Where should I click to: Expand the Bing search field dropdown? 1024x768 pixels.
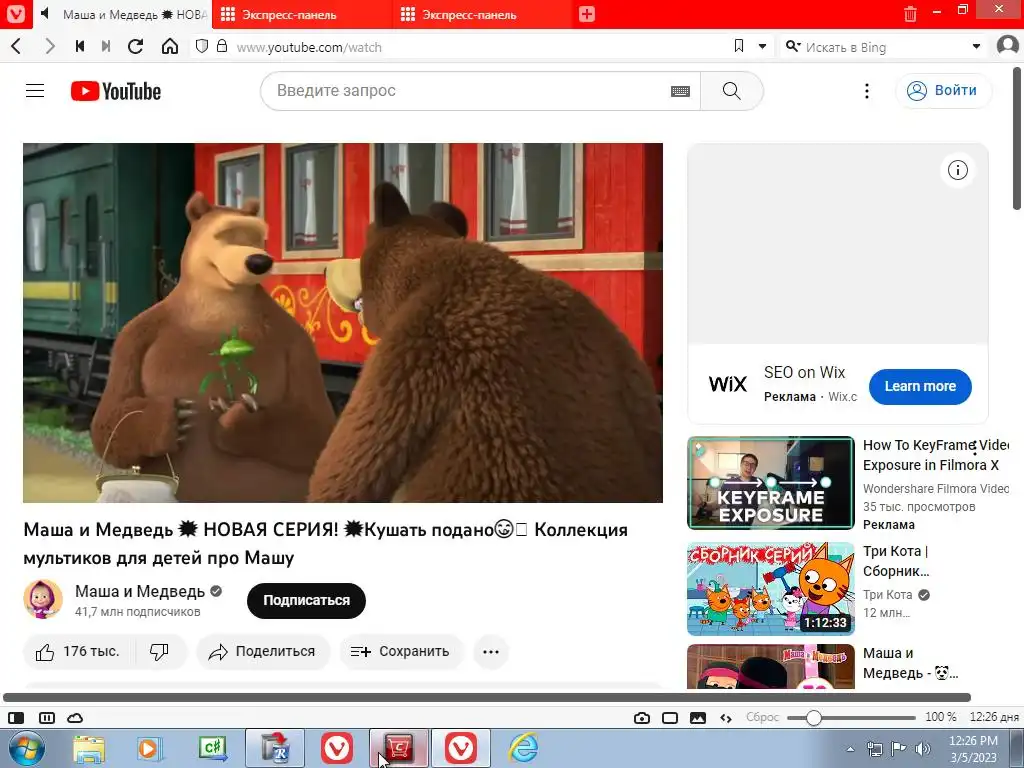click(976, 46)
